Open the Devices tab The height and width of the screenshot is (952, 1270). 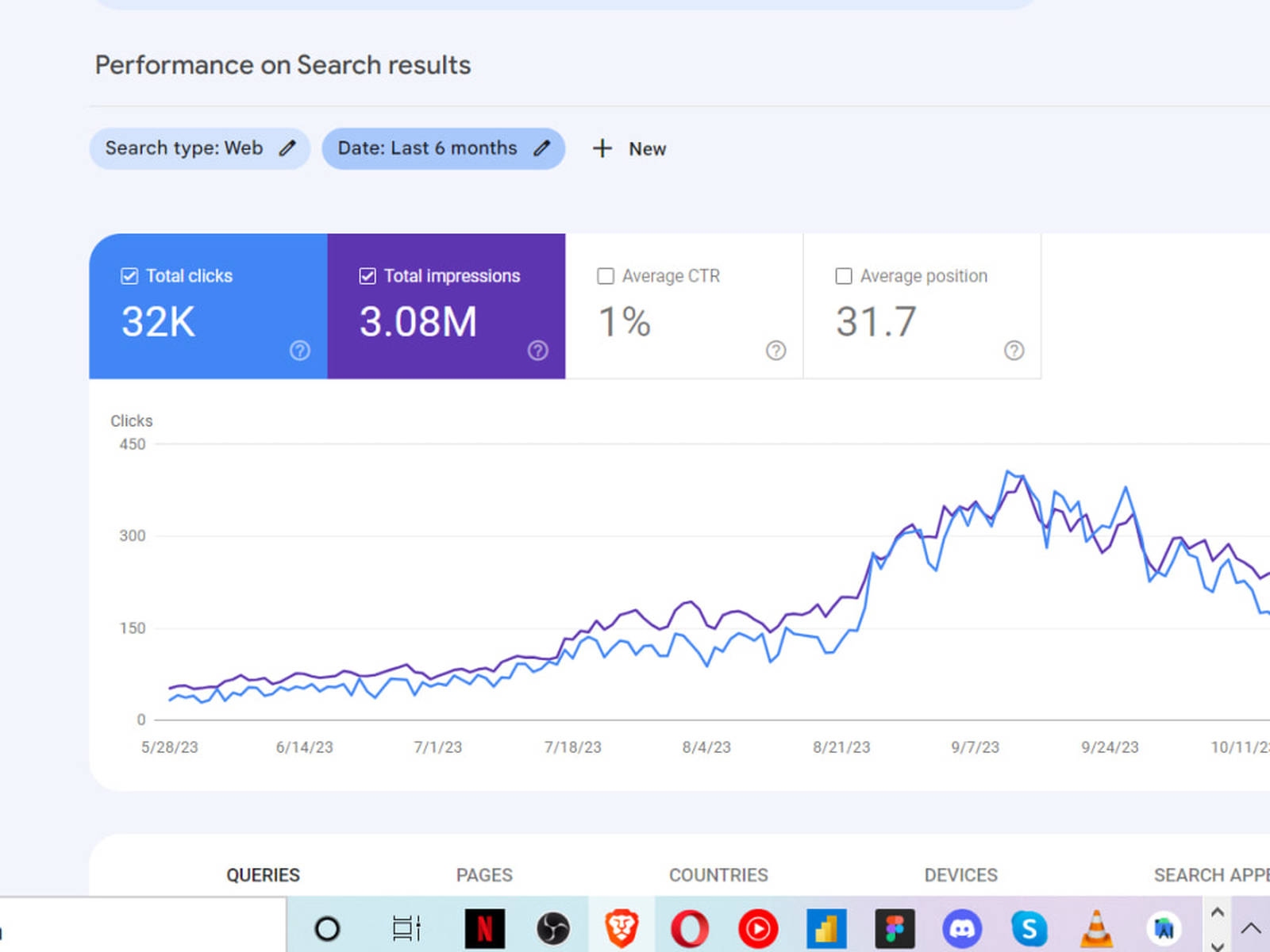[960, 875]
